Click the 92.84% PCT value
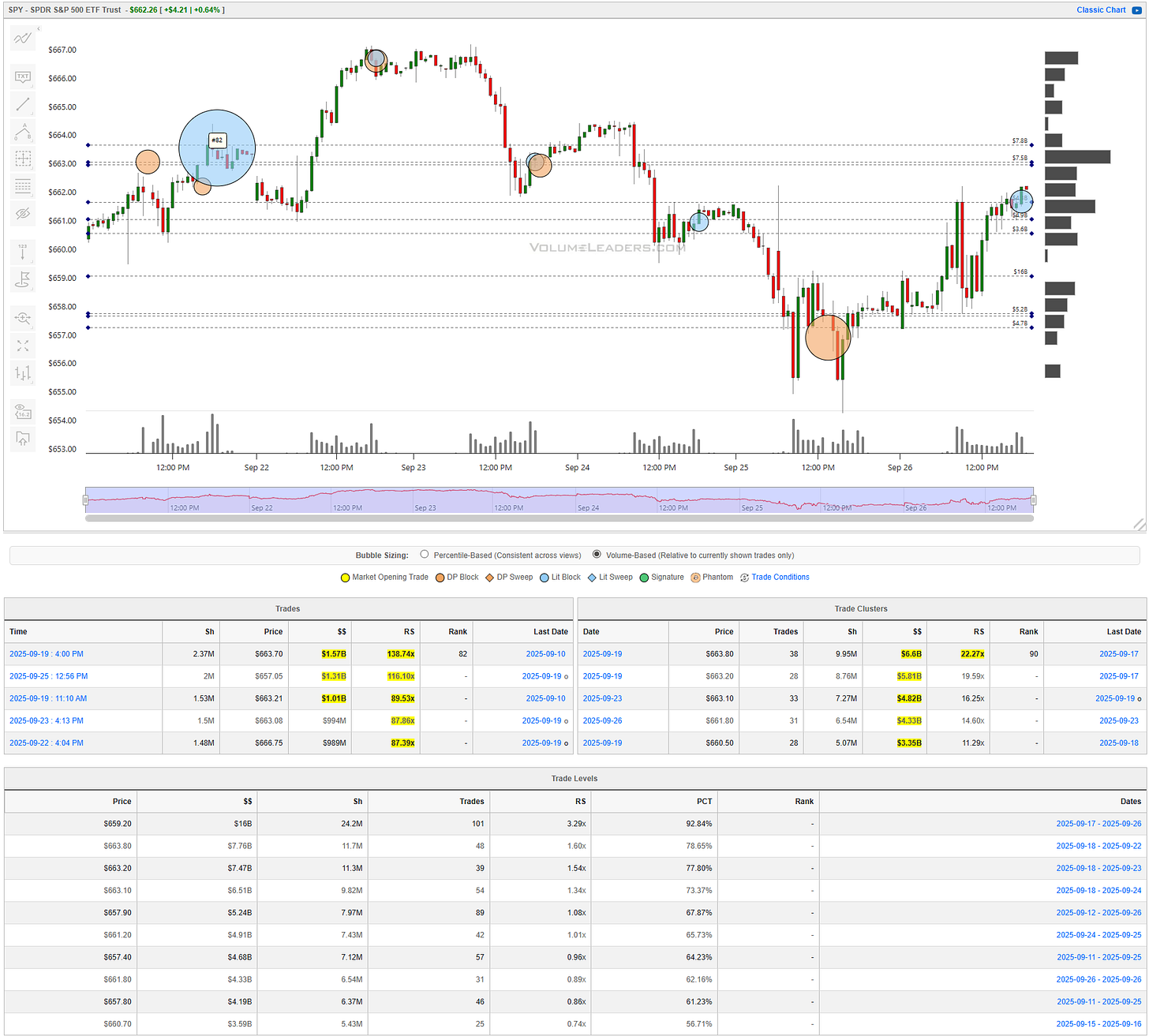This screenshot has width=1149, height=1036. pos(699,824)
